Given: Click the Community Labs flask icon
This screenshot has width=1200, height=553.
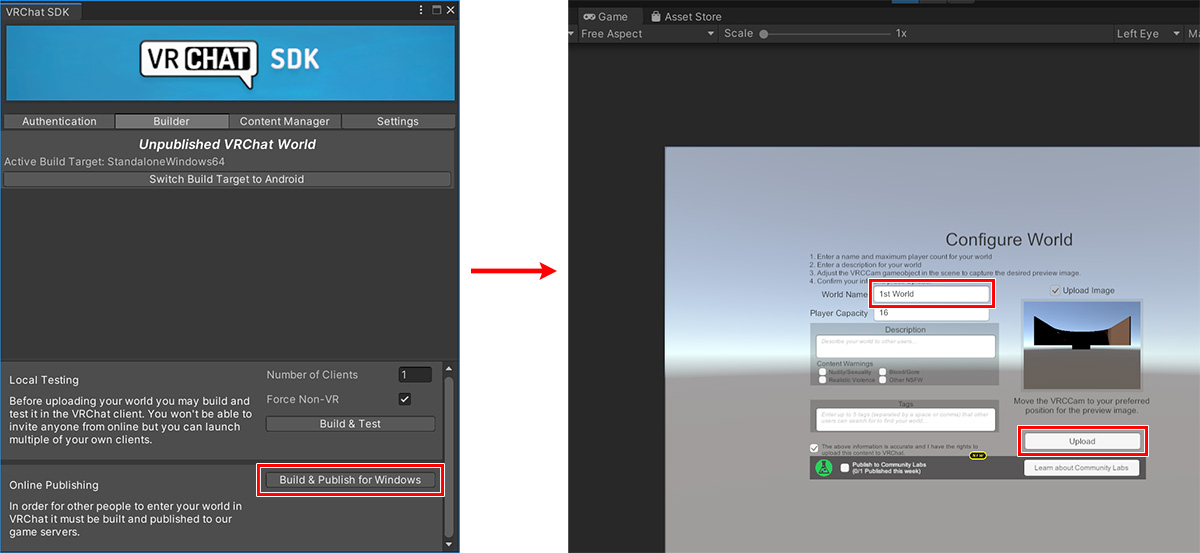Looking at the screenshot, I should click(824, 468).
